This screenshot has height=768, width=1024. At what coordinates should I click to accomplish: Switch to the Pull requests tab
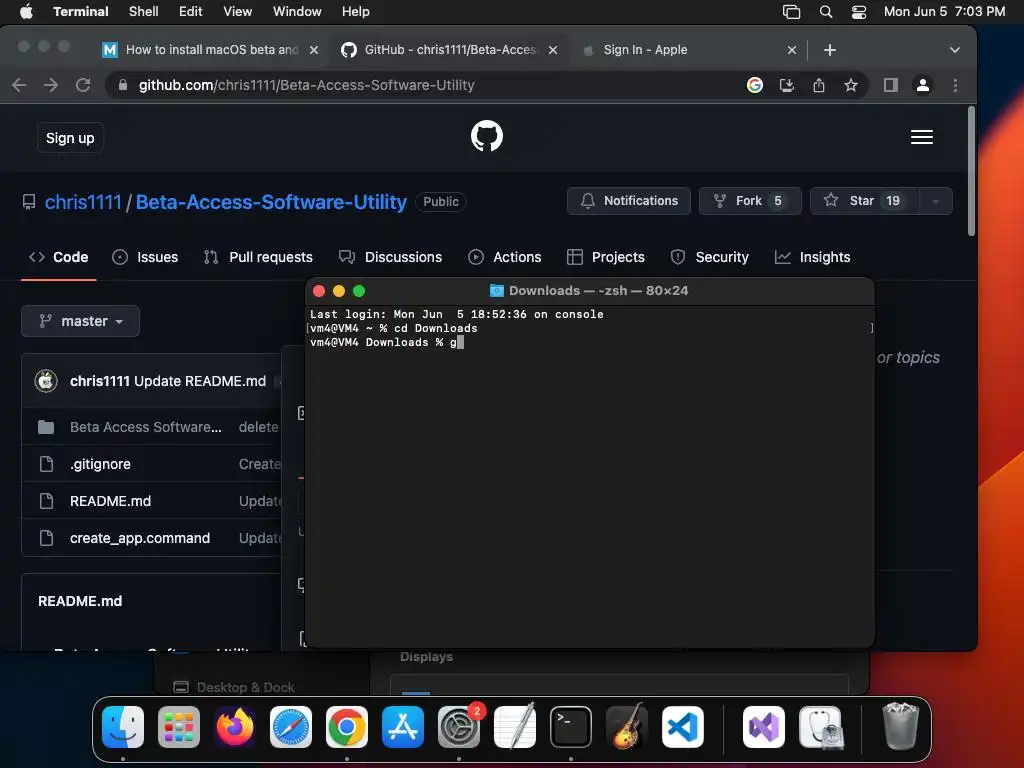coord(258,257)
